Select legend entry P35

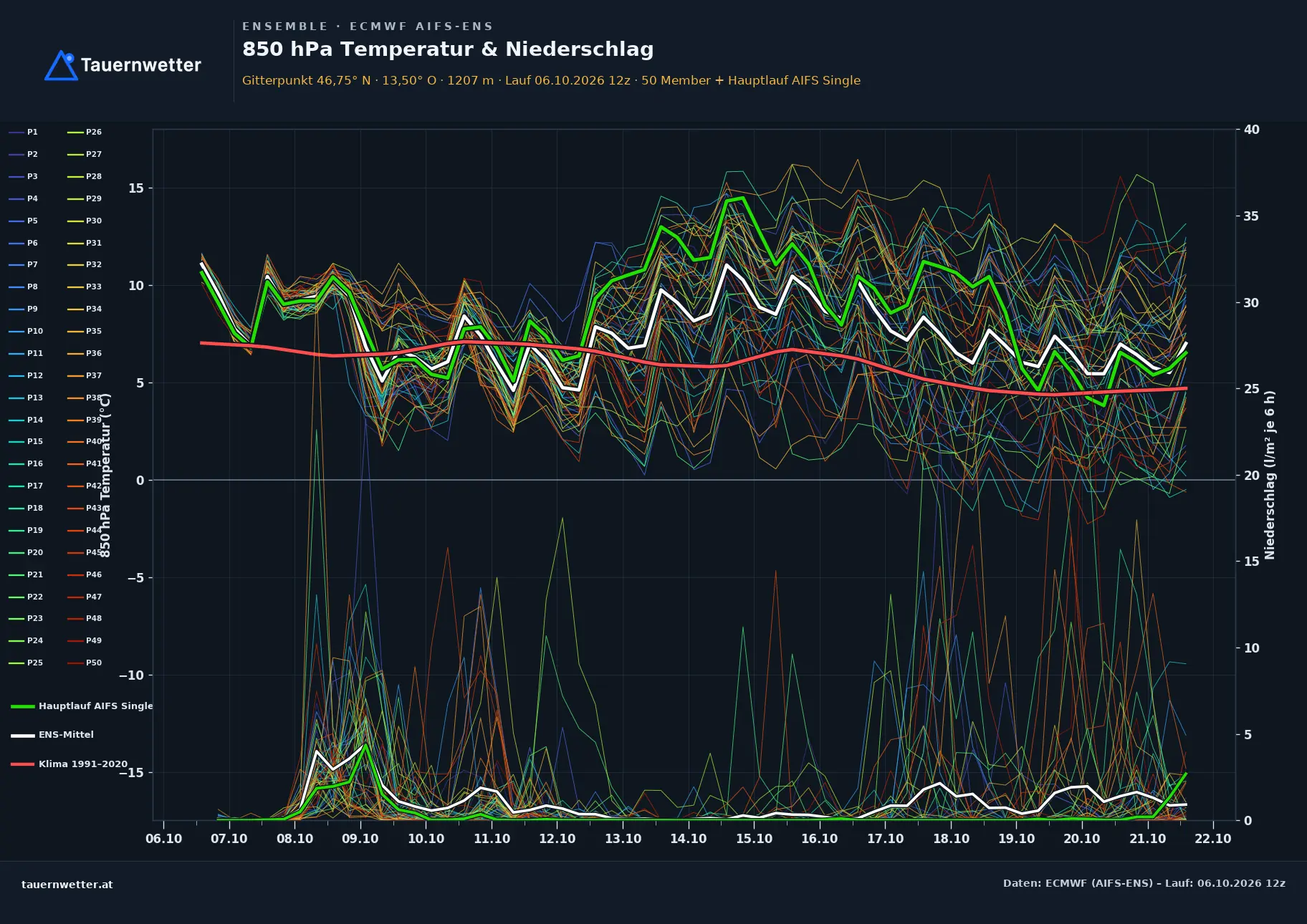tap(85, 331)
